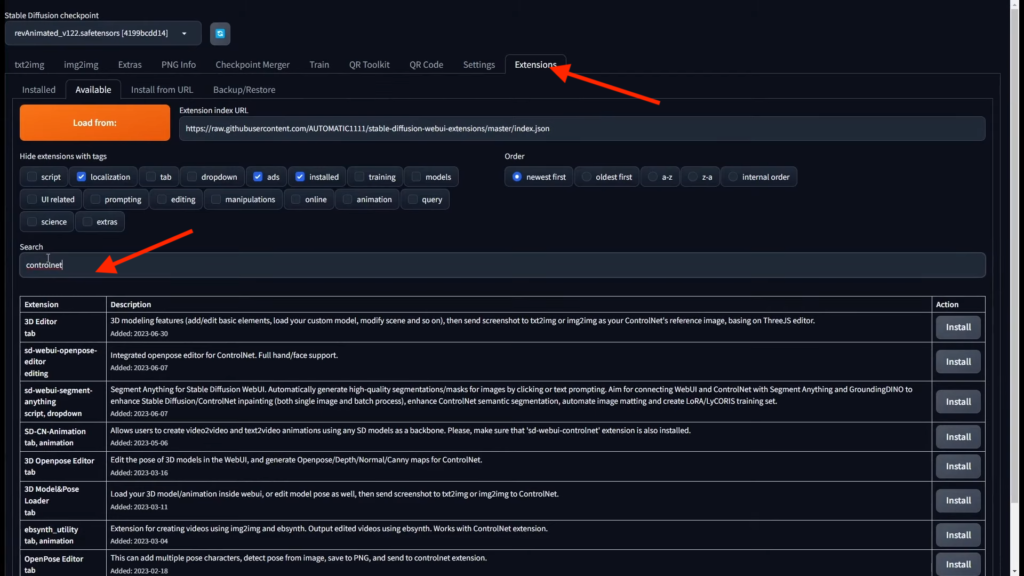Enable the script tag checkbox
This screenshot has height=576, width=1024.
tap(32, 177)
